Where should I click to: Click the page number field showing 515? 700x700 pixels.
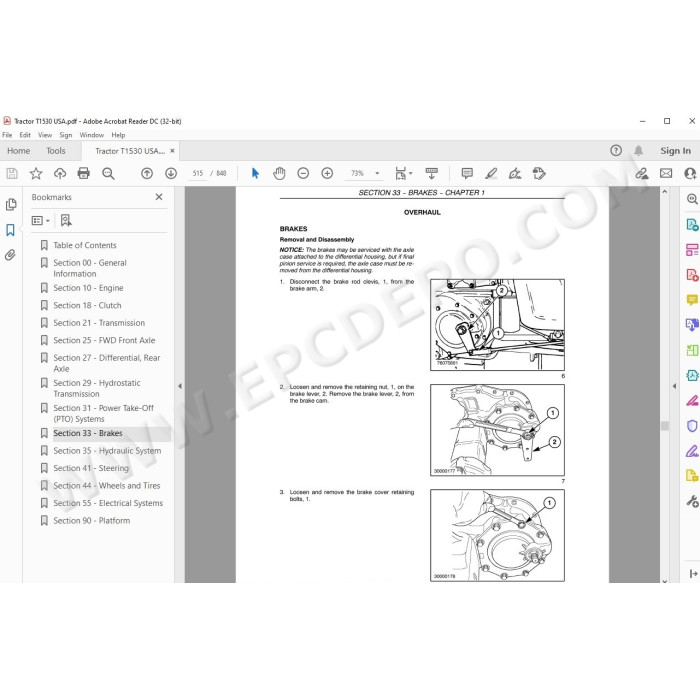(197, 173)
